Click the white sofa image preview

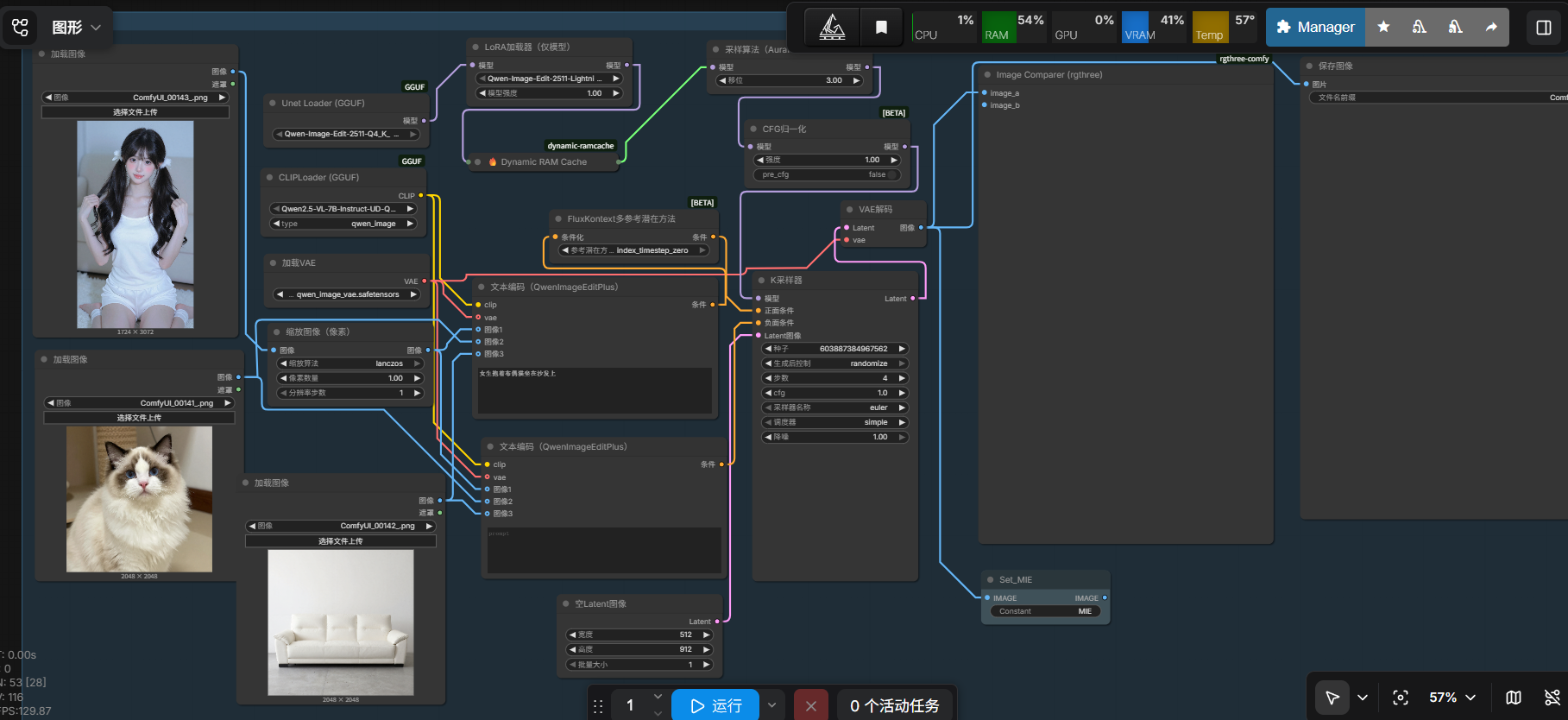pos(341,622)
